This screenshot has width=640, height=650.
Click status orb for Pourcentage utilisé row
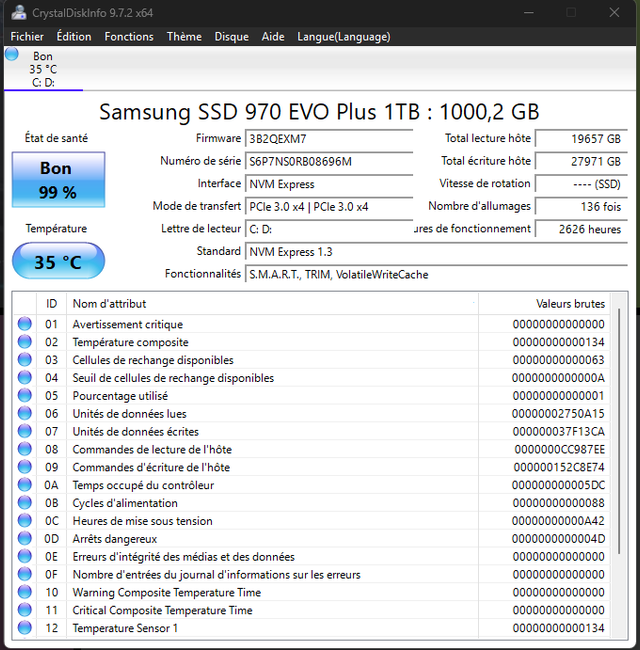coord(25,396)
